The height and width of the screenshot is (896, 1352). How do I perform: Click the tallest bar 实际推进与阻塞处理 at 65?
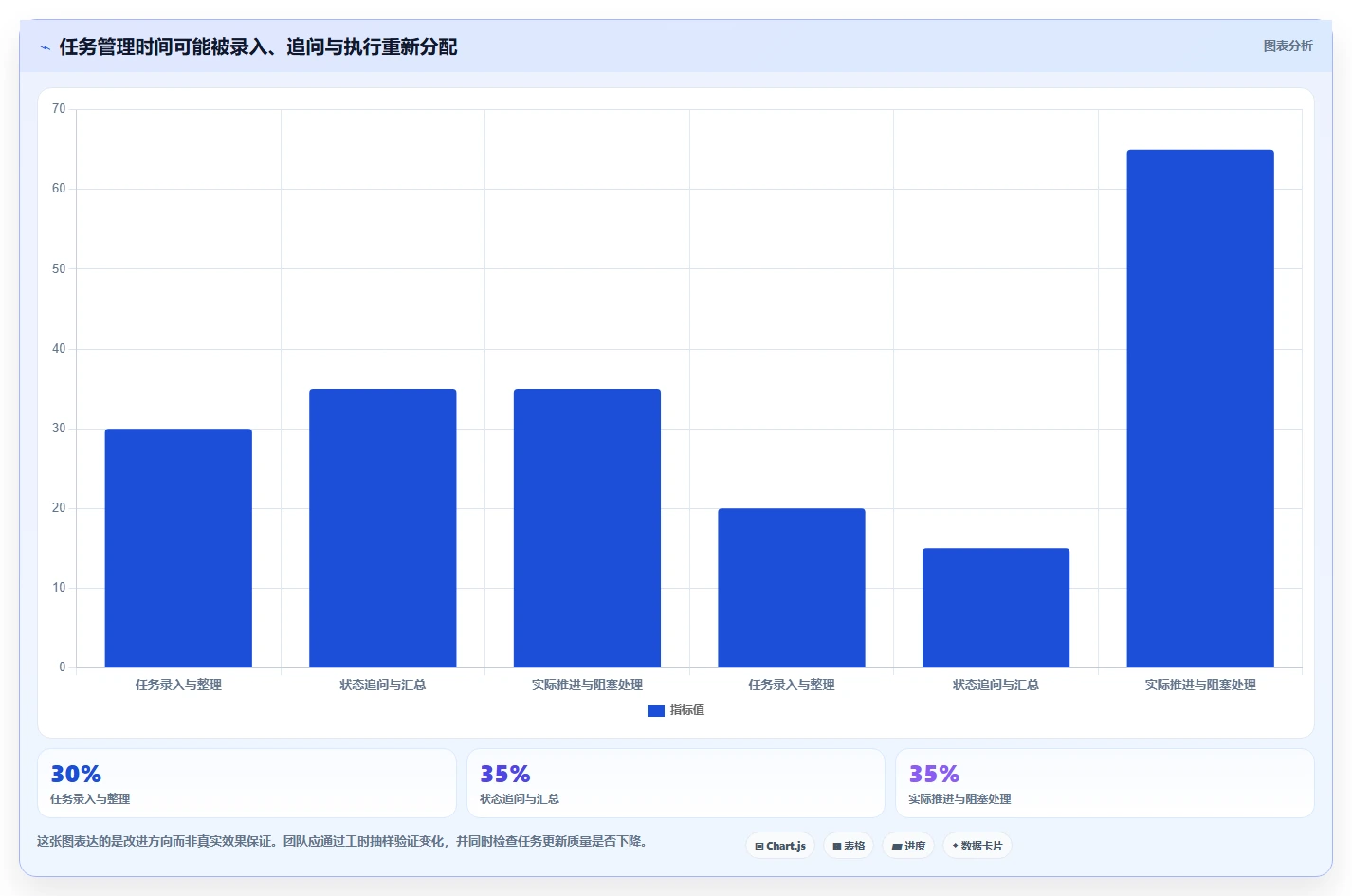tap(1200, 409)
